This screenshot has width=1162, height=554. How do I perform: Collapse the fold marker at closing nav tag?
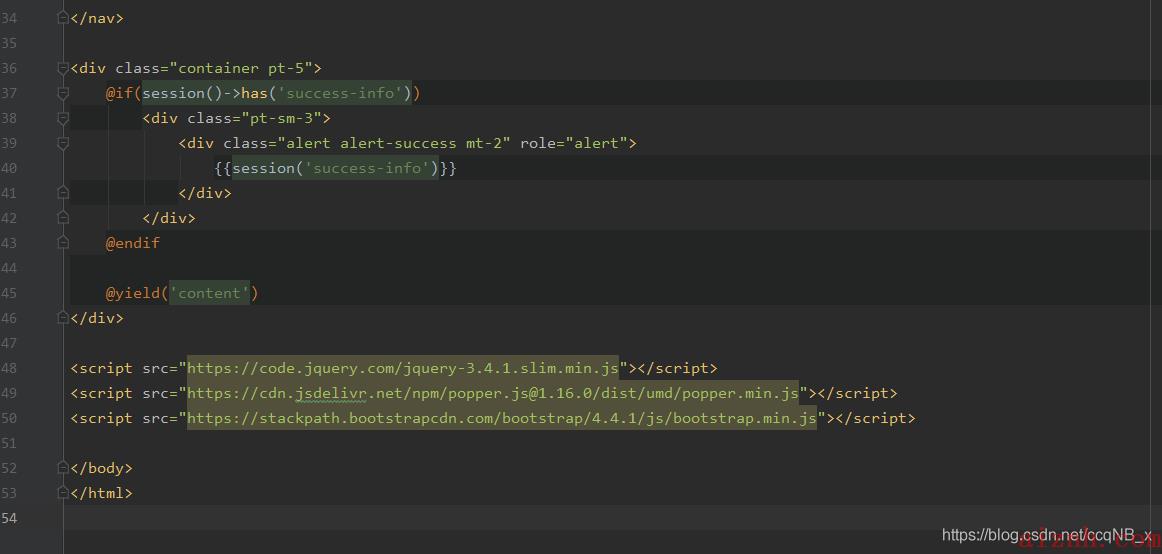63,19
